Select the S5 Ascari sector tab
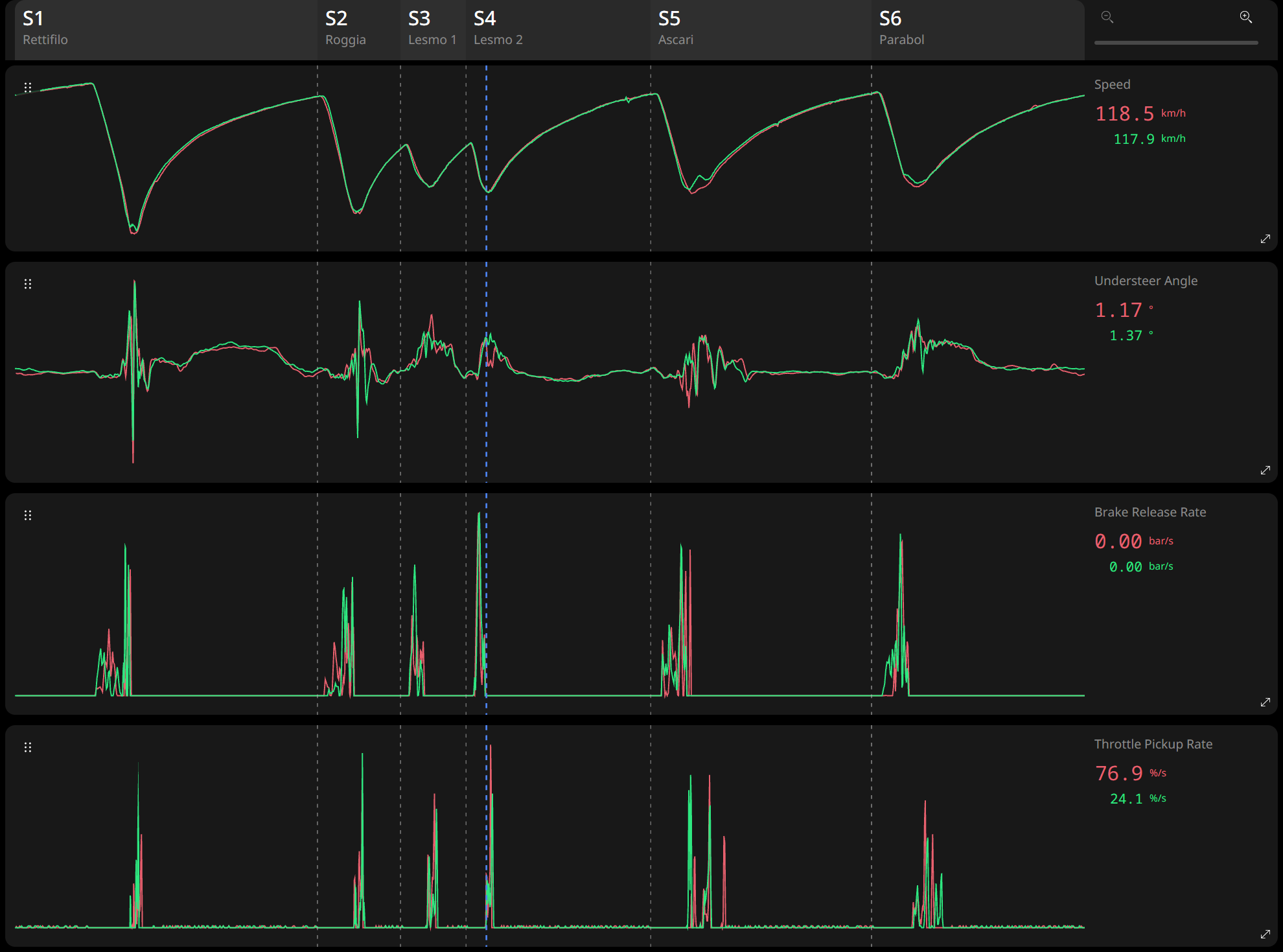Viewport: 1283px width, 952px height. [x=761, y=30]
